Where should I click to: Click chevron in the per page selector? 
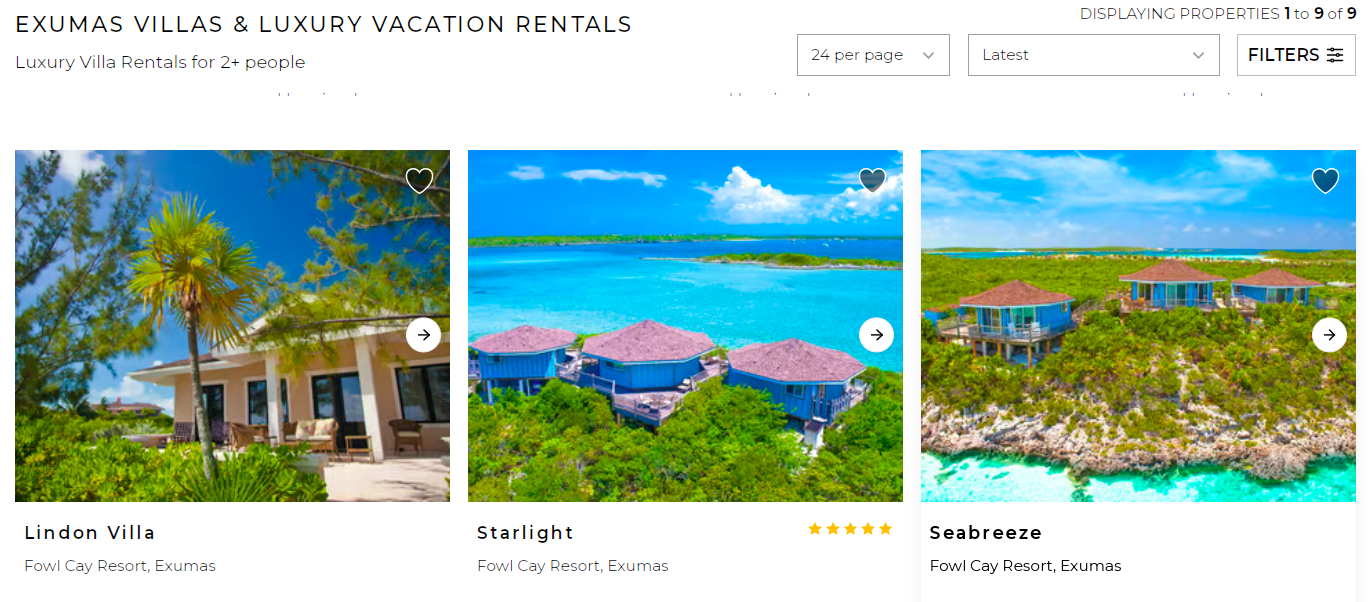pos(928,56)
